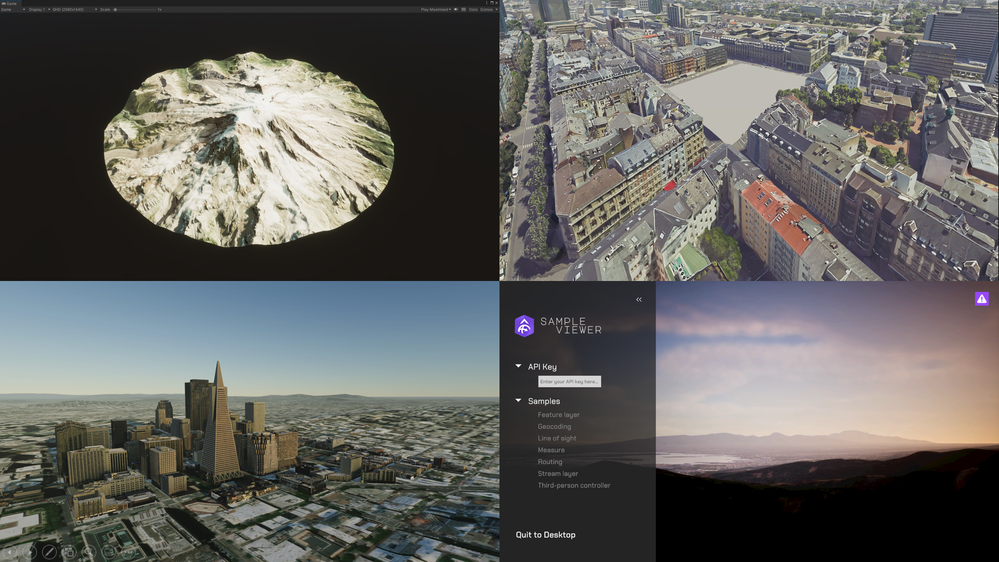Open the Game view kebab menu
This screenshot has width=999, height=562.
487,3
